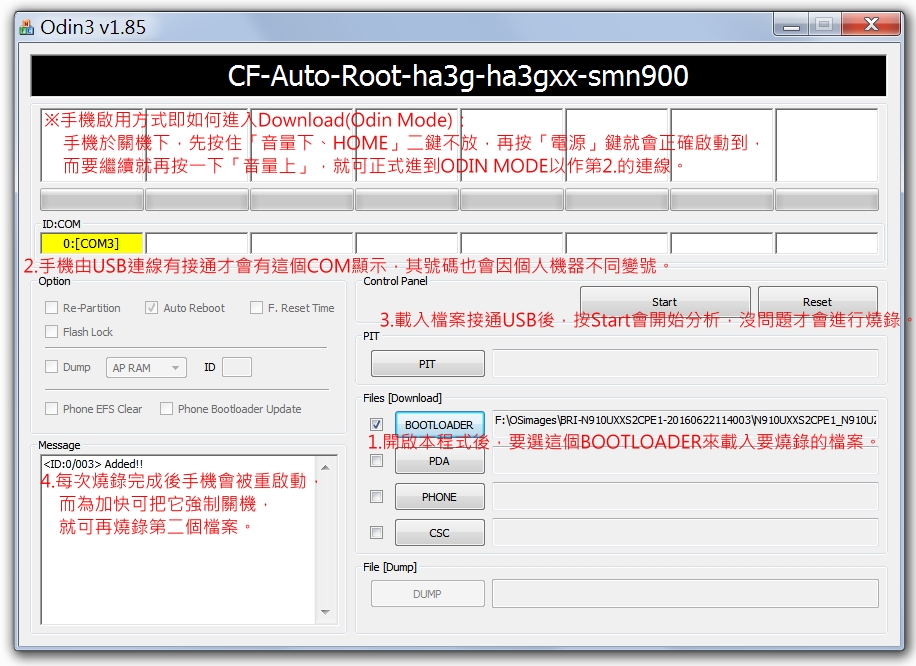Click the PHONE file path field

(x=685, y=497)
